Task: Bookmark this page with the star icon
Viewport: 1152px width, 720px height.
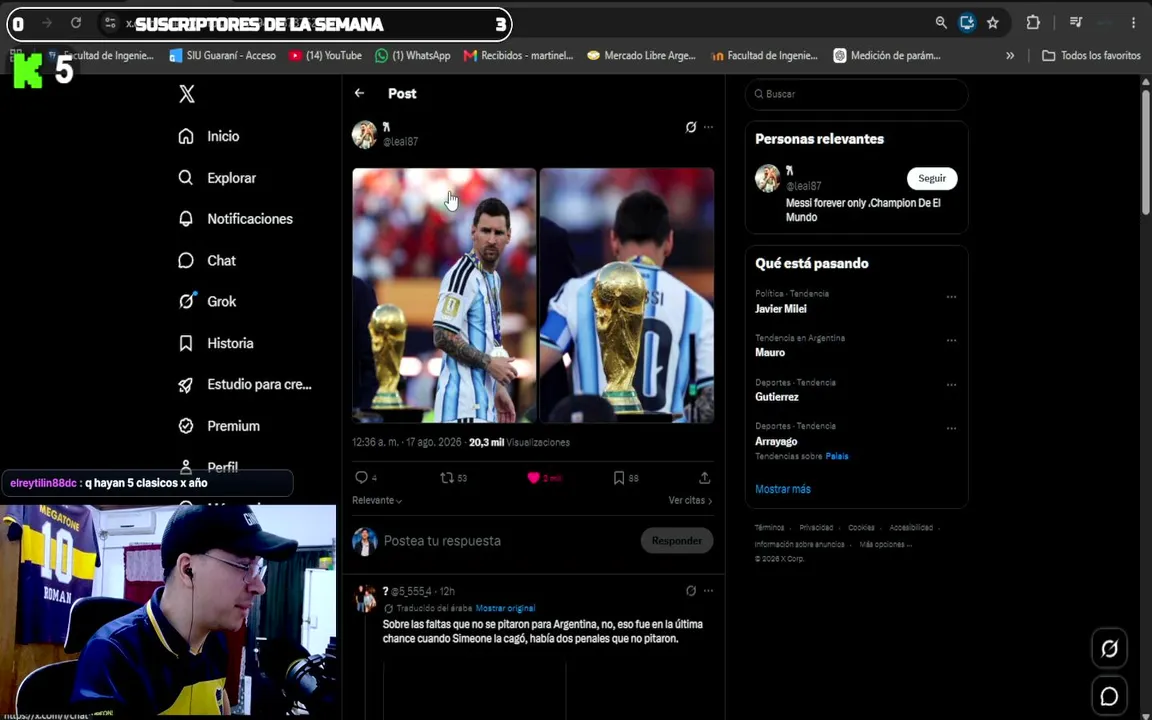Action: tap(993, 23)
